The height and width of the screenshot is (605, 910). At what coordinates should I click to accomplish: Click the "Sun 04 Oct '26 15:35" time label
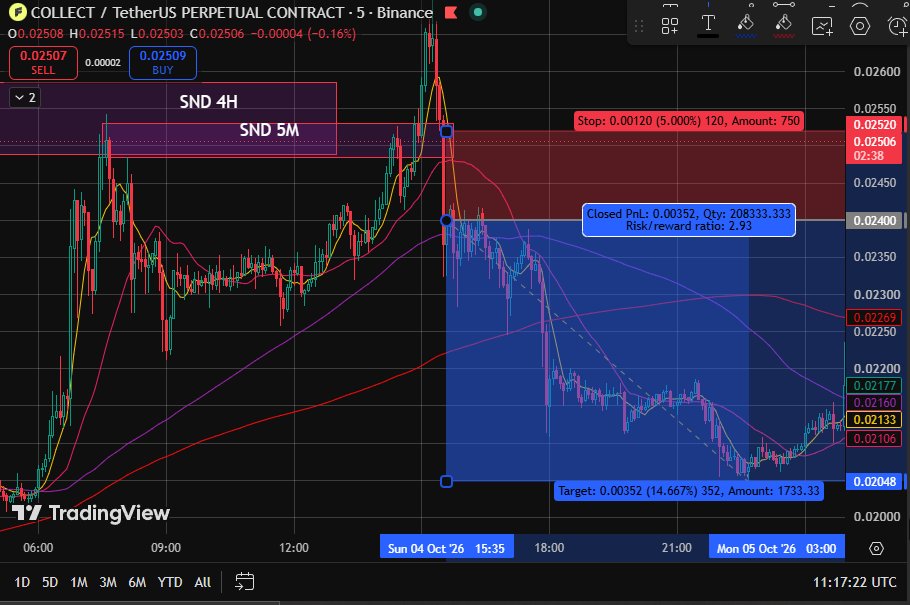446,548
